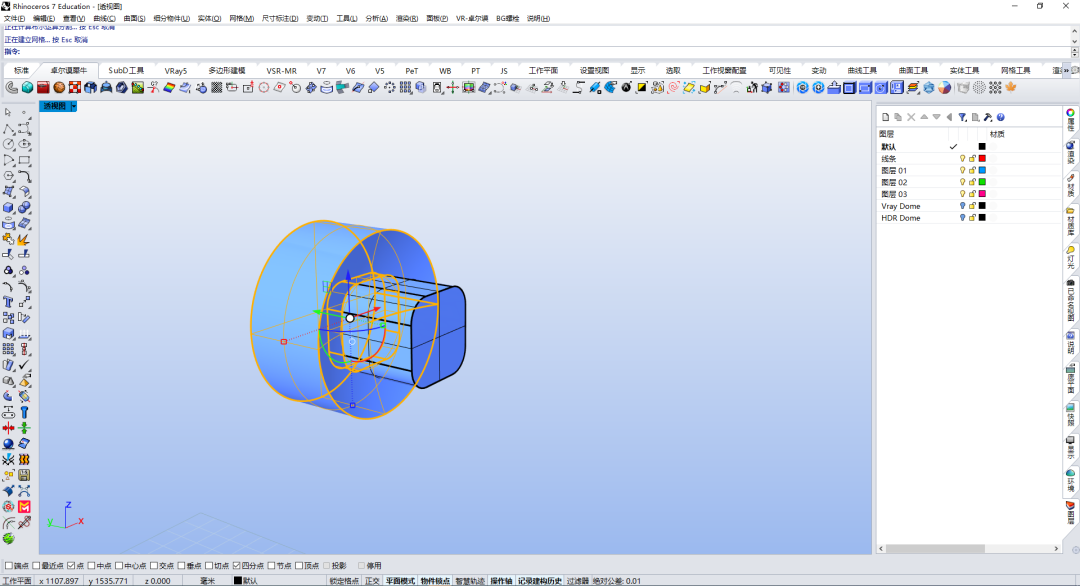Open the 曲线(C) menu

tap(105, 19)
